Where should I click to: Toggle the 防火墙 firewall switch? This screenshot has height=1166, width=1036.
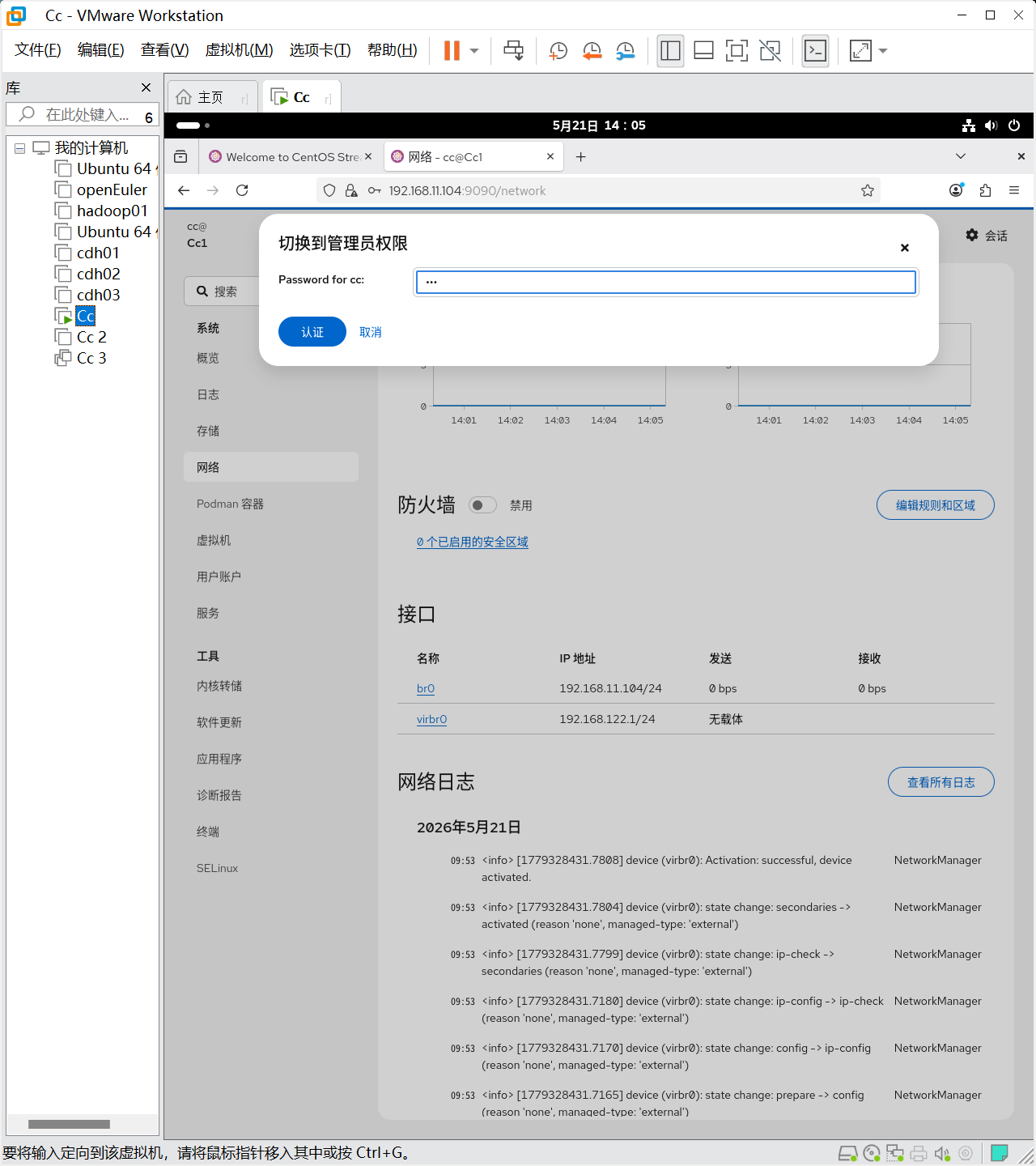point(482,505)
